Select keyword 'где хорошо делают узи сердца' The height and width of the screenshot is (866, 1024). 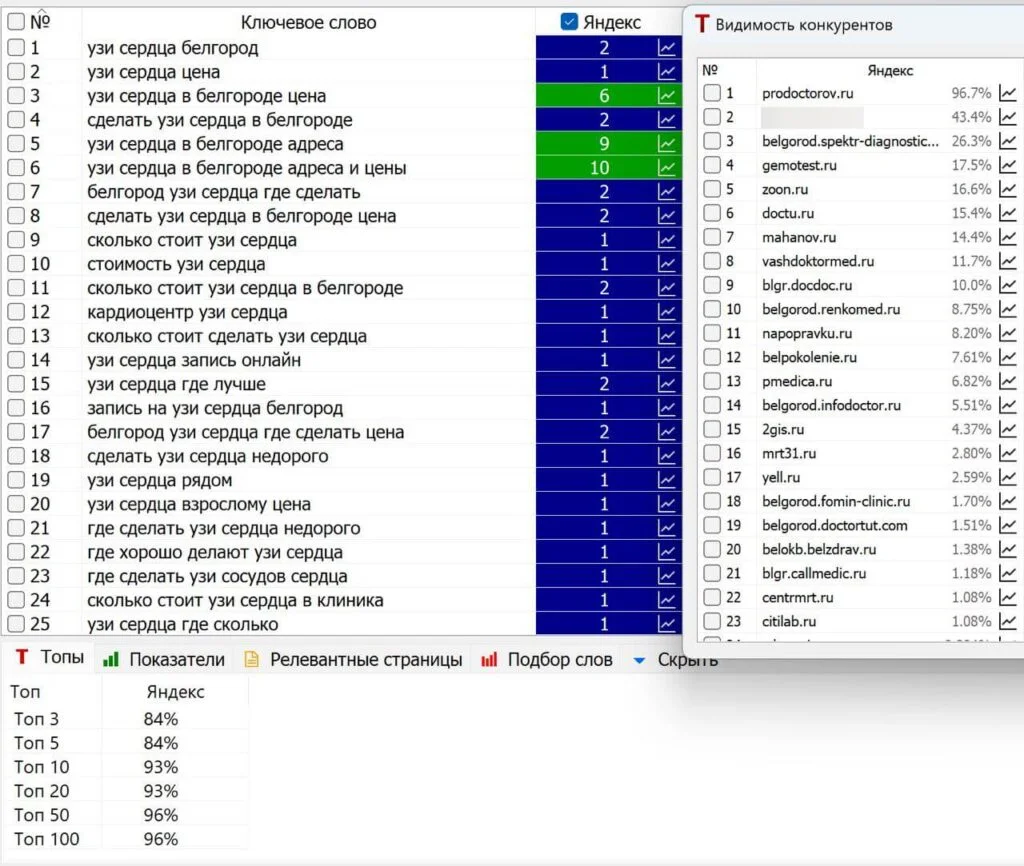pos(215,553)
